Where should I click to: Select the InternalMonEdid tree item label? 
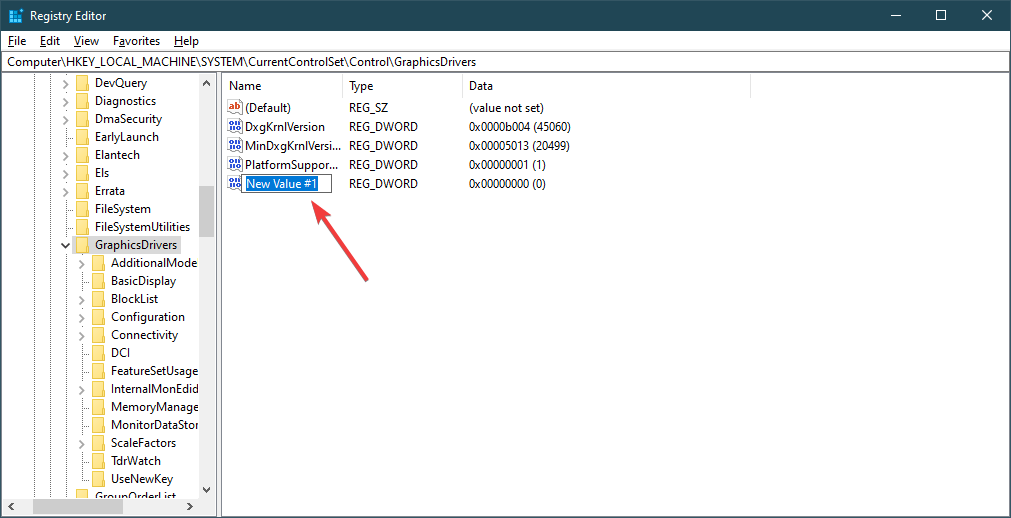pos(153,390)
